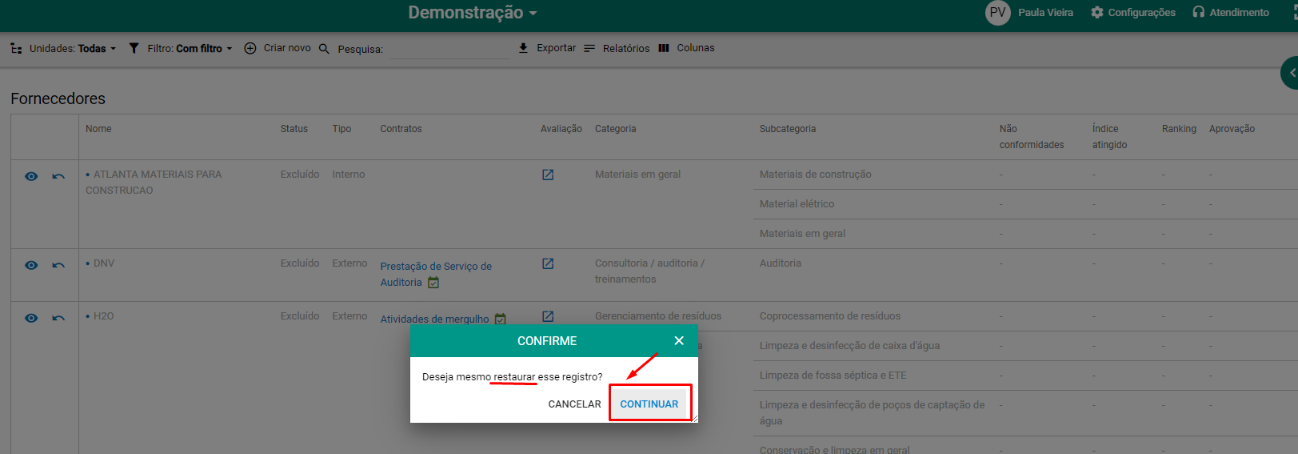View the ATLANTA MATERIAIS record via eye icon
The width and height of the screenshot is (1298, 454).
31,176
